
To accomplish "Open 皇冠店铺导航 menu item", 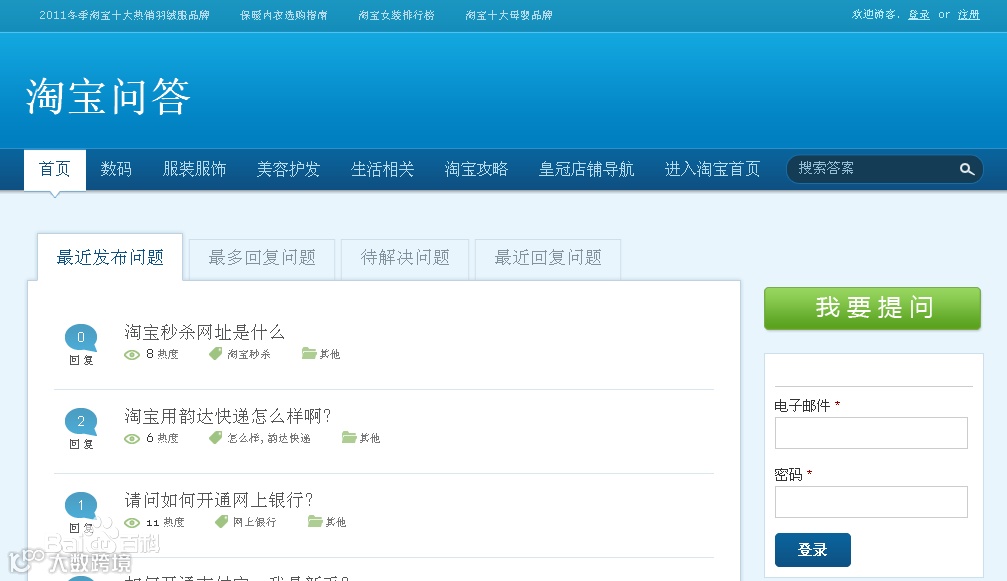I will coord(586,169).
